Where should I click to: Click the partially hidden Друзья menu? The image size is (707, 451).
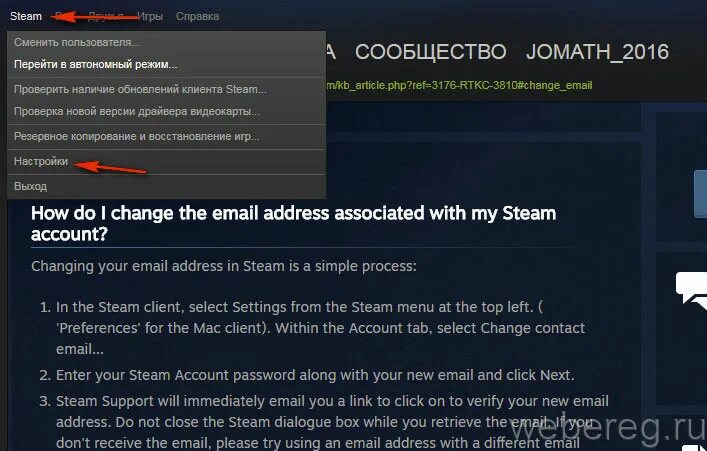tap(106, 16)
